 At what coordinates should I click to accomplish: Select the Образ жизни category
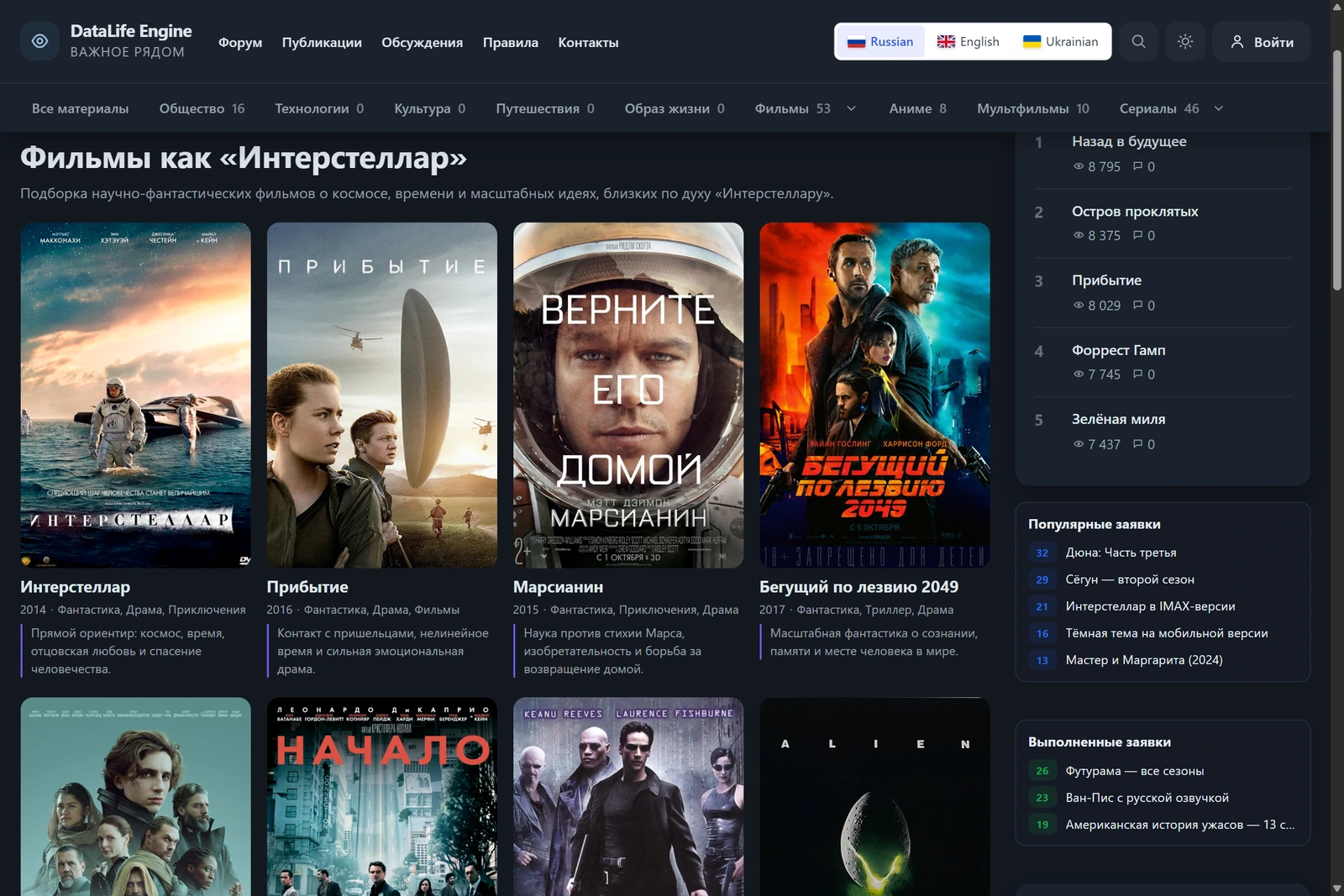[x=675, y=108]
